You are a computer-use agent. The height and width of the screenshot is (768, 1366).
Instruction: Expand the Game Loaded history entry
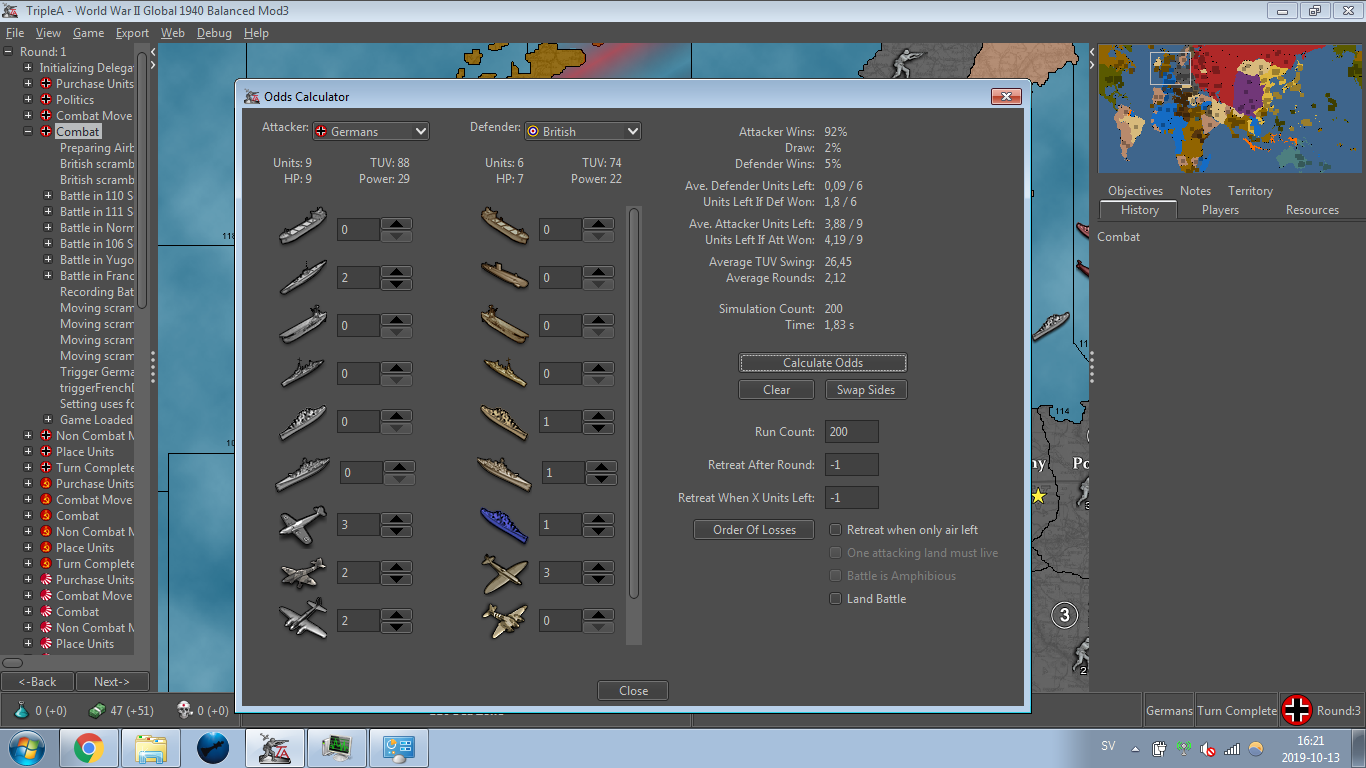point(48,420)
